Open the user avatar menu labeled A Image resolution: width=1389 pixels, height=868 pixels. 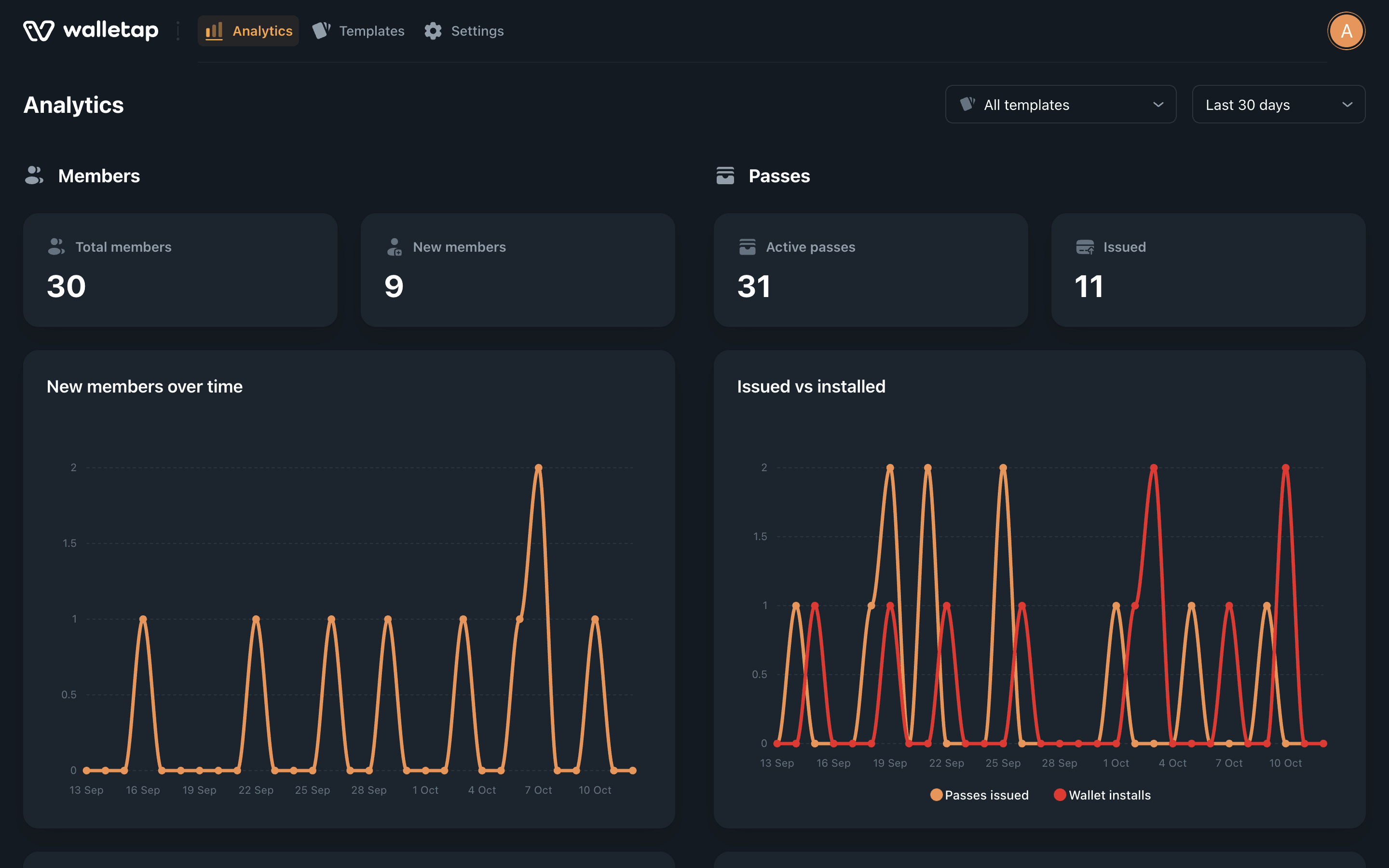click(1346, 31)
